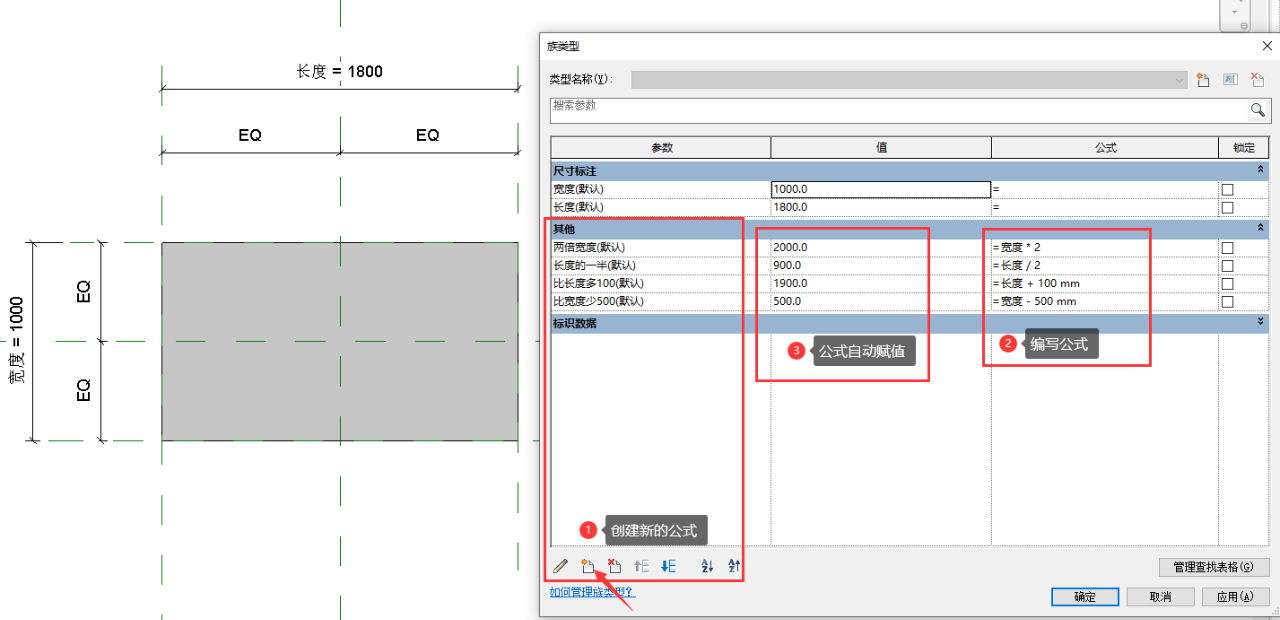Click the 管理查找表格(G) button
This screenshot has height=620, width=1280.
[x=1214, y=567]
